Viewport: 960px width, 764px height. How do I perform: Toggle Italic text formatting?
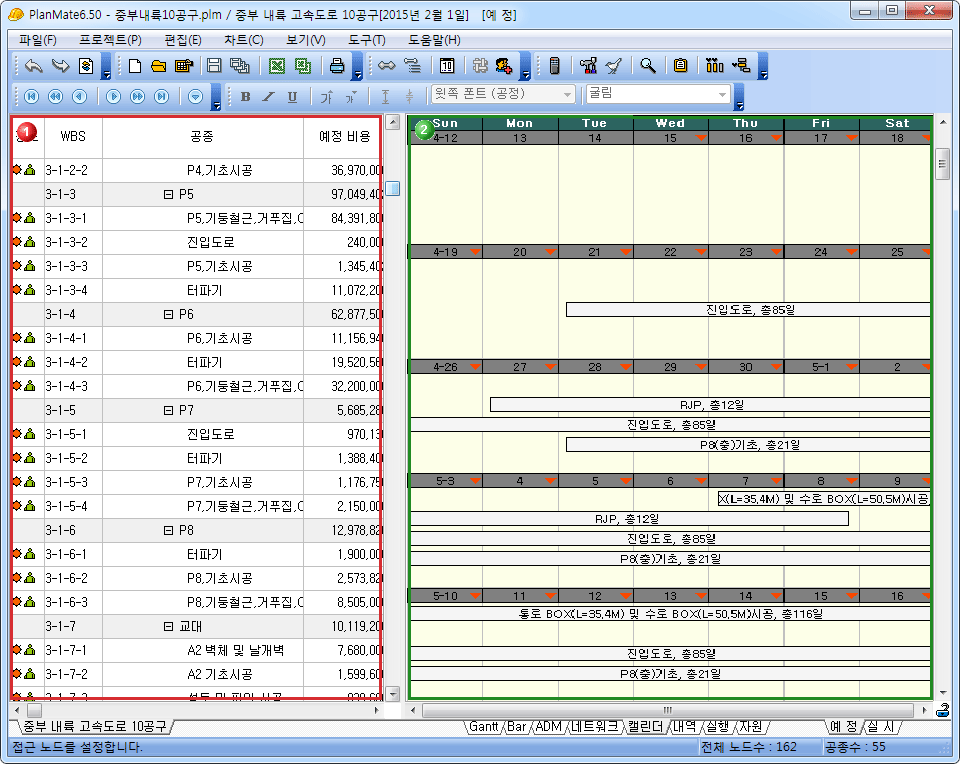(268, 96)
